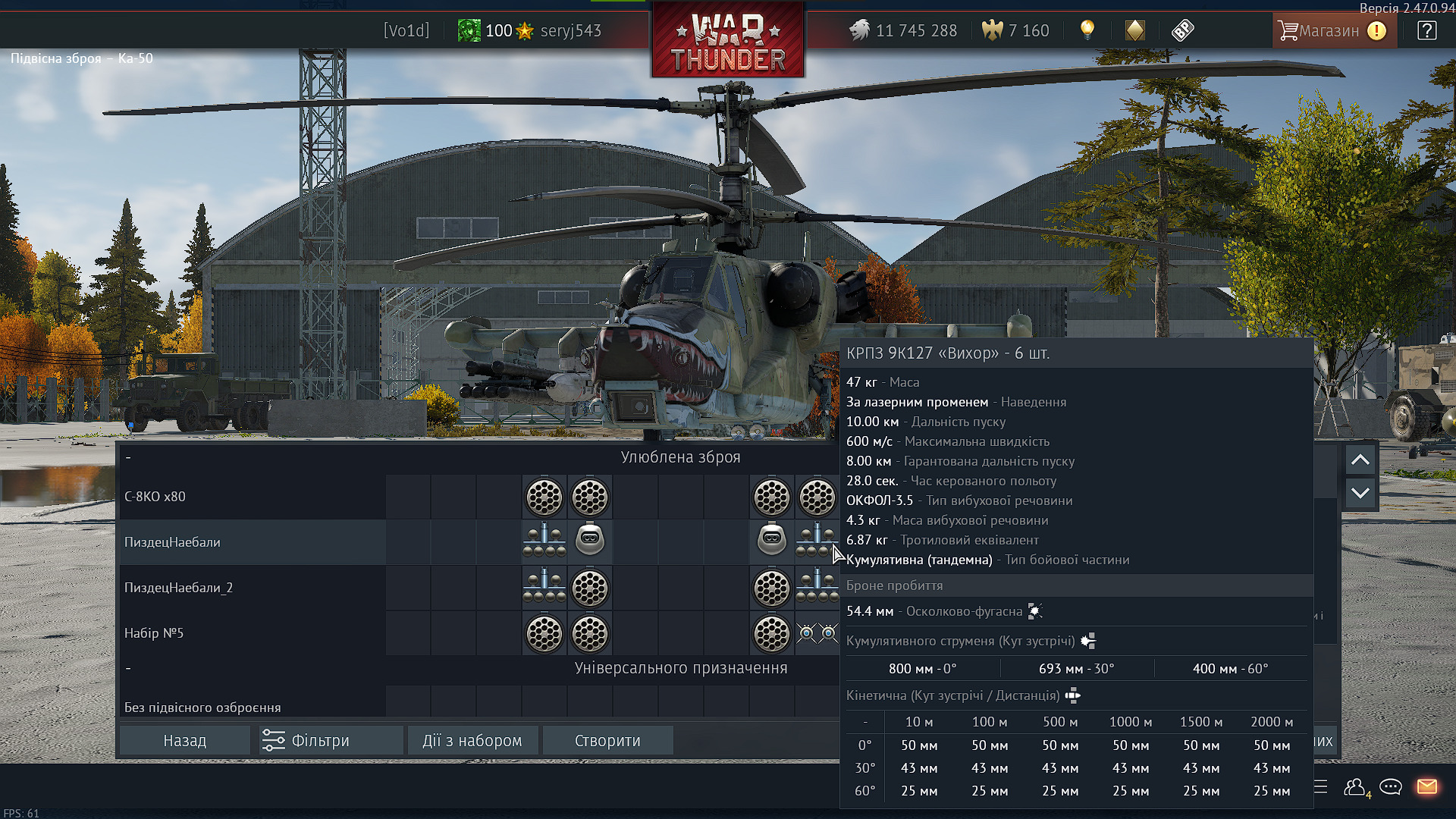
Task: Click the shop exclamation notification badge
Action: pyautogui.click(x=1376, y=30)
